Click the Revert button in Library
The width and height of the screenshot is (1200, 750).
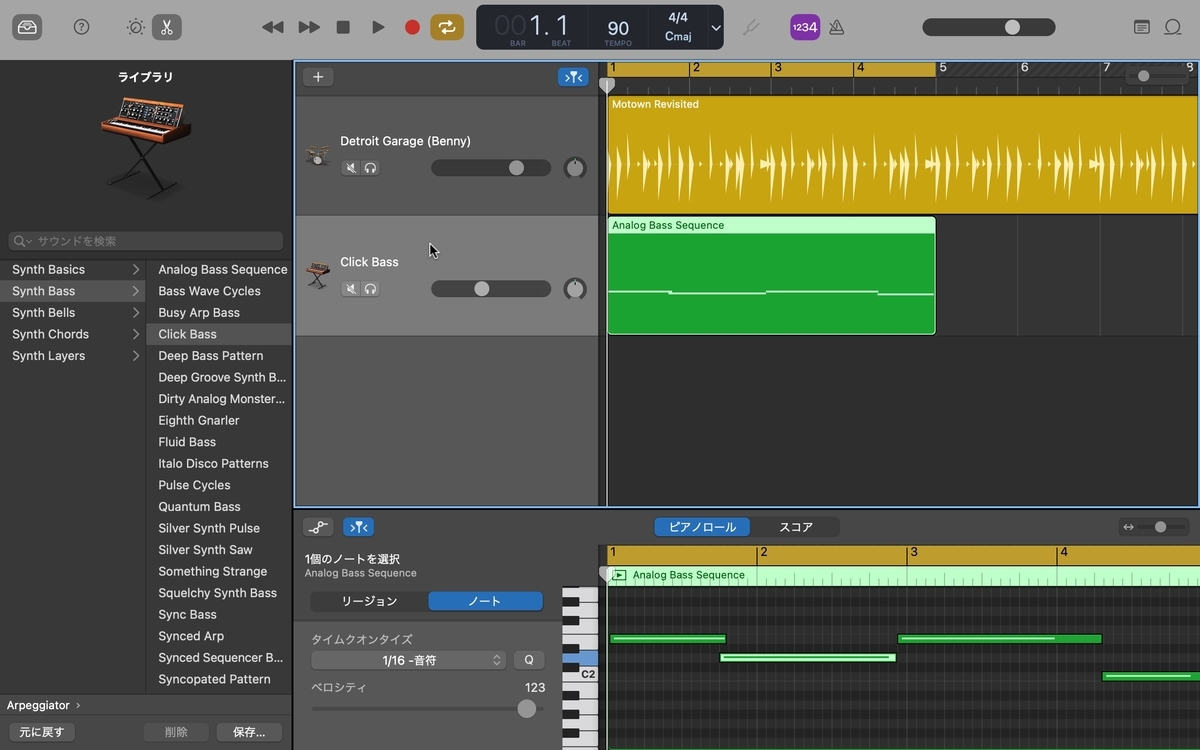(42, 732)
